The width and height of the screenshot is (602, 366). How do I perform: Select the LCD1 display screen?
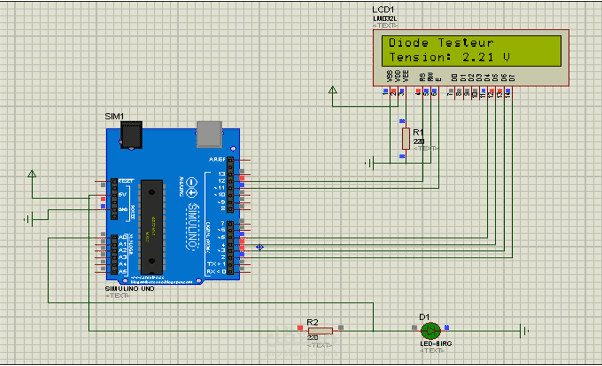pyautogui.click(x=471, y=51)
